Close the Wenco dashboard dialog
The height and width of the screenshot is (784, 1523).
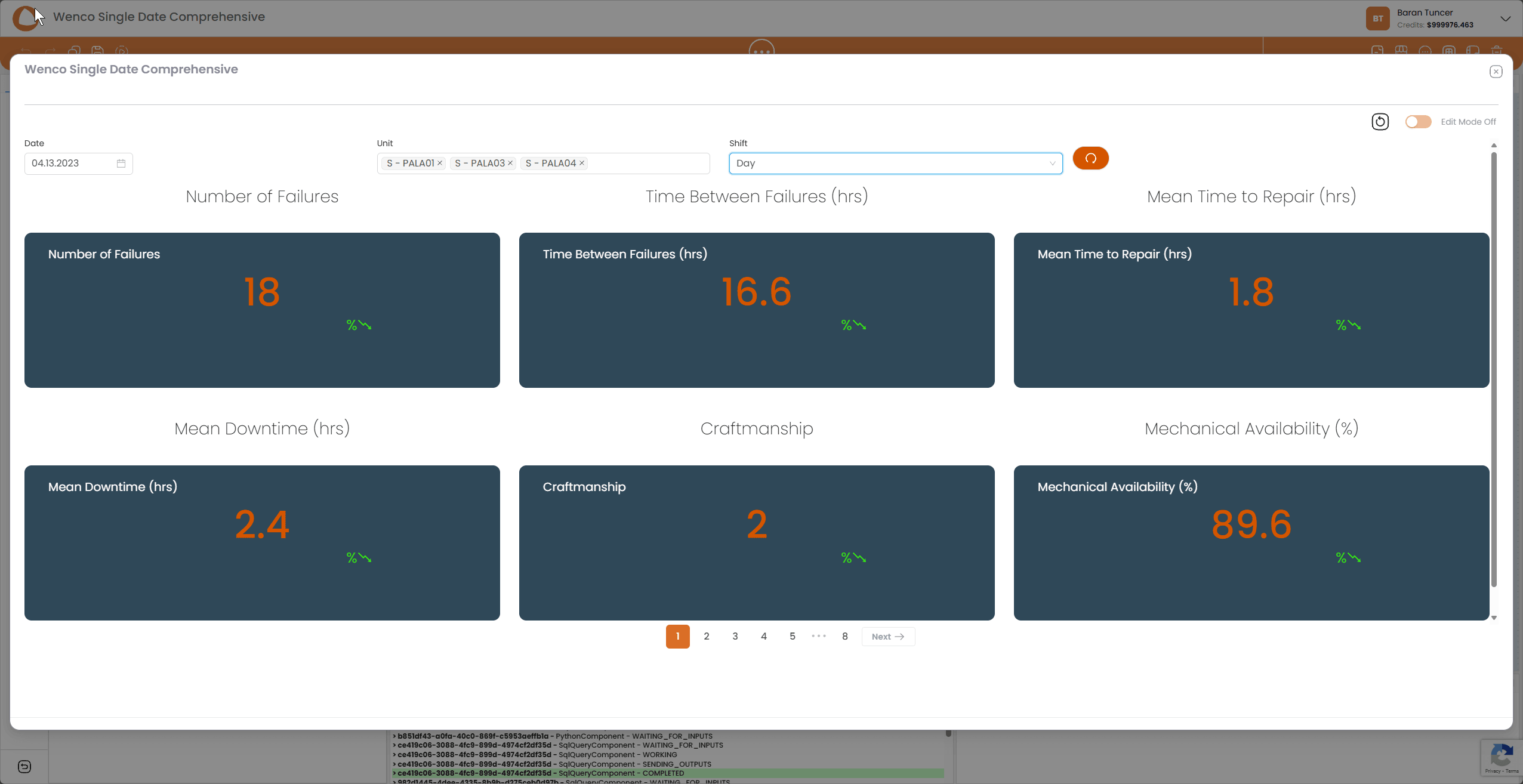click(1496, 72)
